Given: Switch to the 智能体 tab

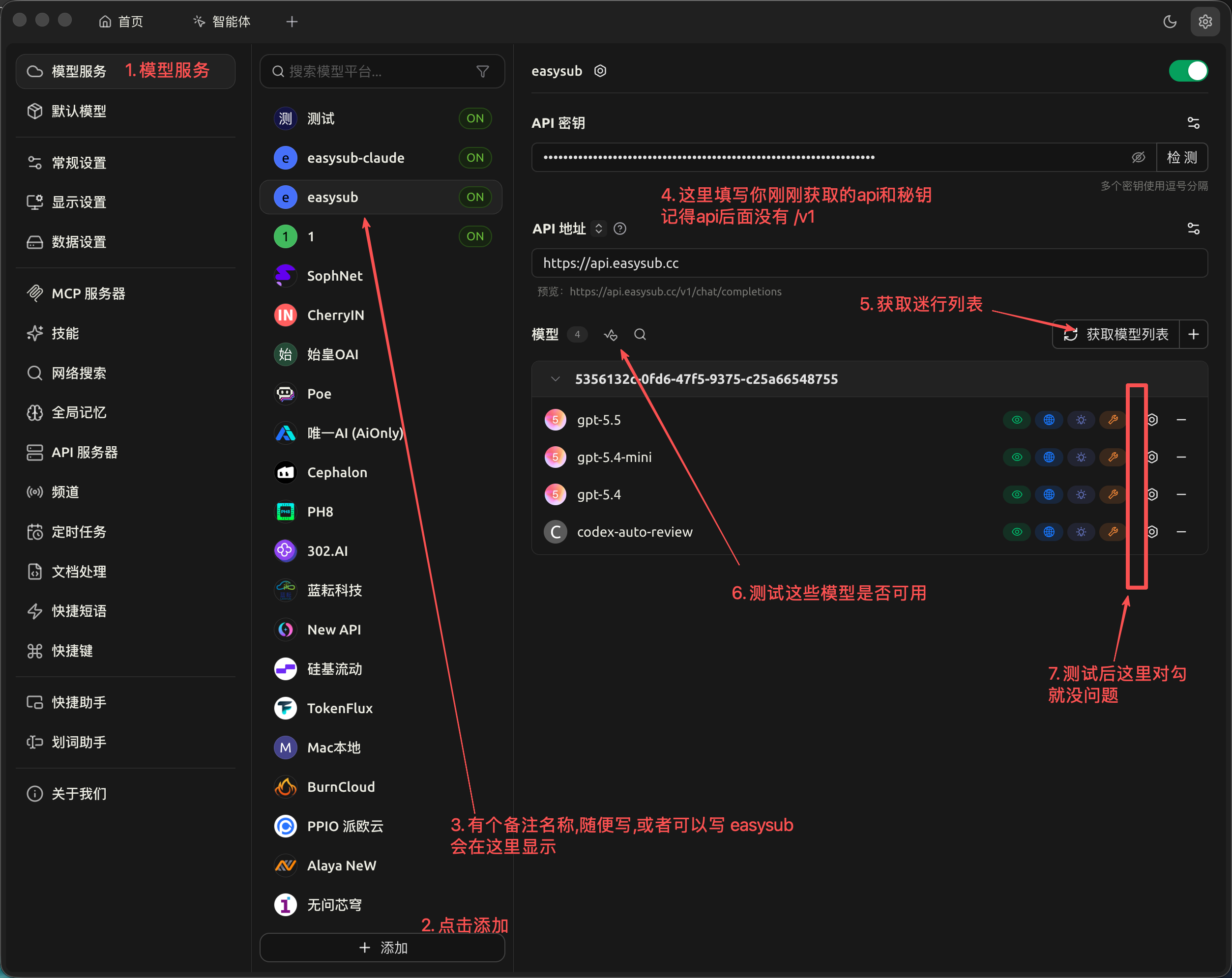Looking at the screenshot, I should click(222, 22).
